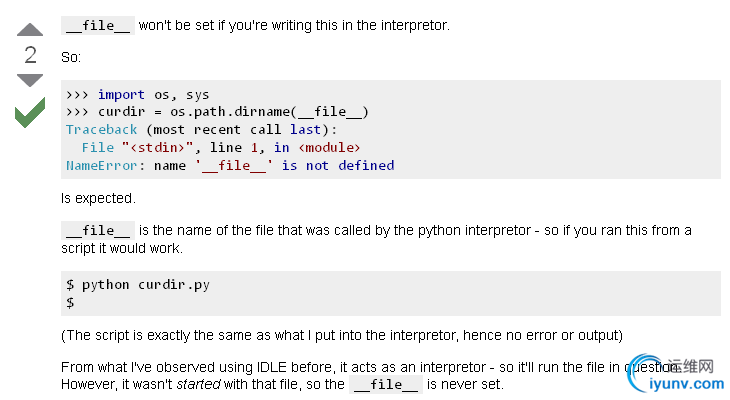Click the 'Traceback (most recent call last)' line
Viewport: 730px width, 400px height.
coord(201,130)
